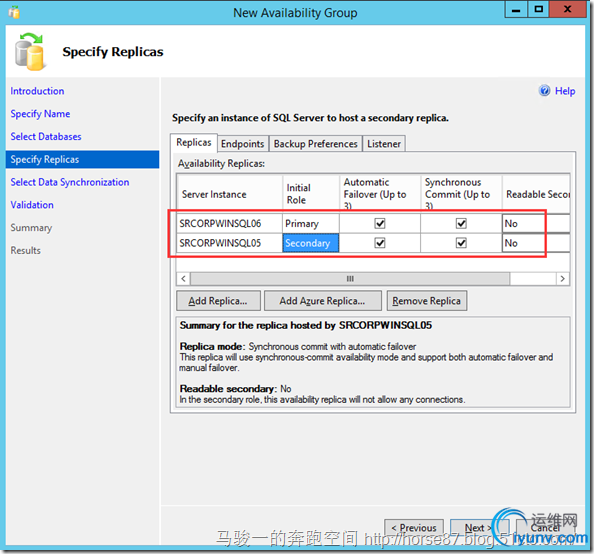The width and height of the screenshot is (594, 554).
Task: Toggle Automatic Failover checkbox for SRCORPWINSQL06
Action: coord(380,224)
